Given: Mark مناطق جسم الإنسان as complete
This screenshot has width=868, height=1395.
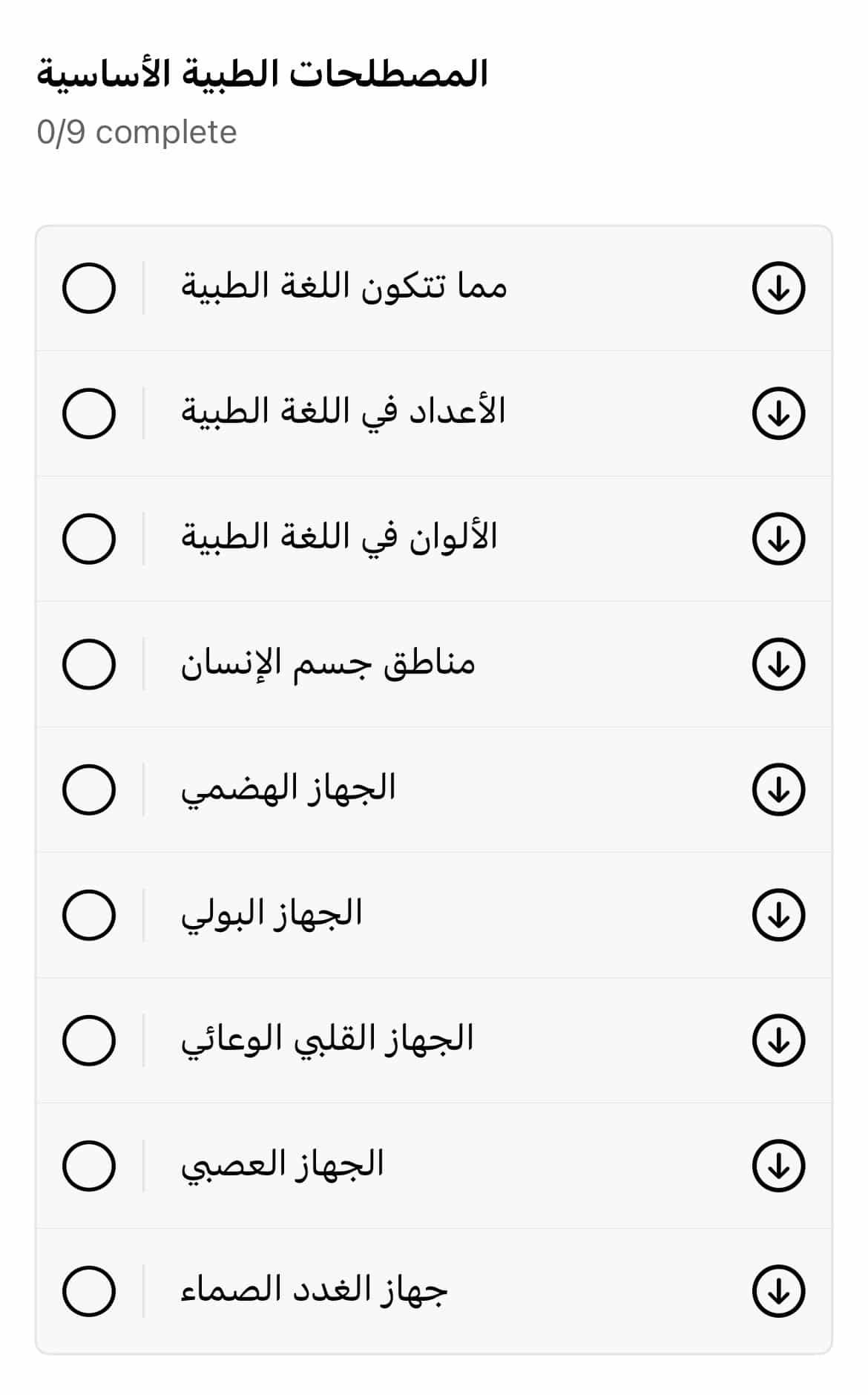Looking at the screenshot, I should [x=89, y=664].
